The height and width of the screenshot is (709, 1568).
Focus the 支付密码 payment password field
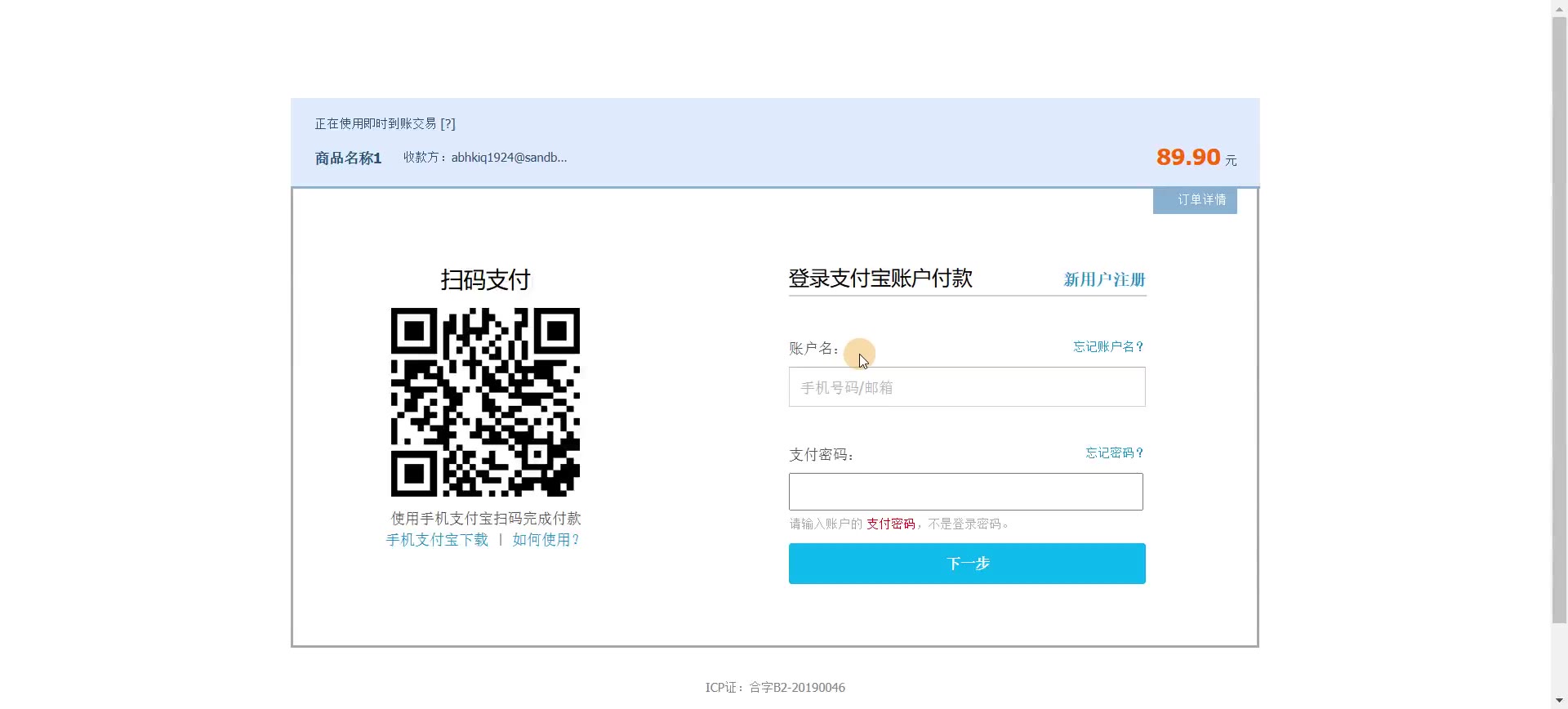point(966,492)
